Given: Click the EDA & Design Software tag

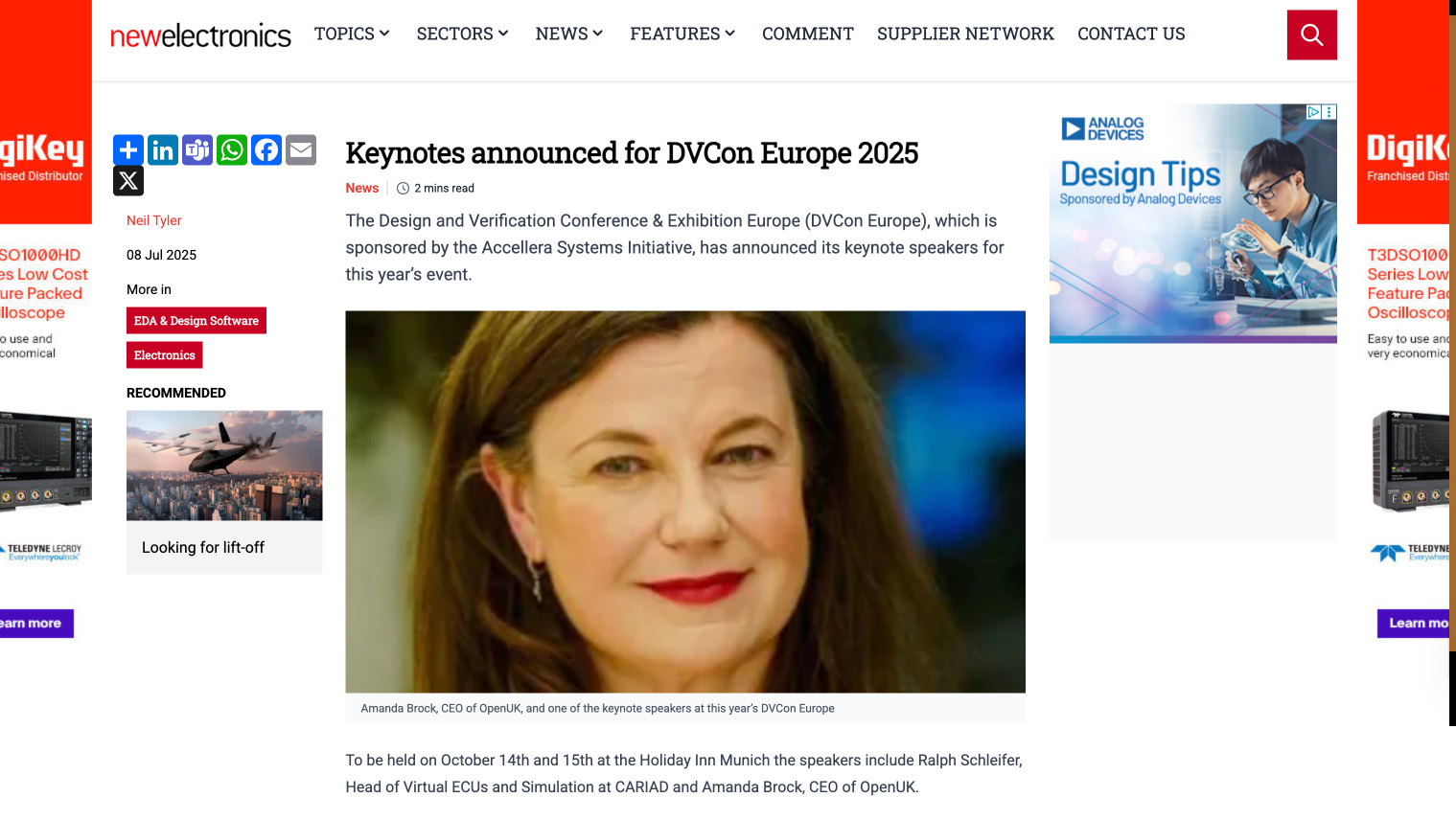Looking at the screenshot, I should (x=196, y=321).
